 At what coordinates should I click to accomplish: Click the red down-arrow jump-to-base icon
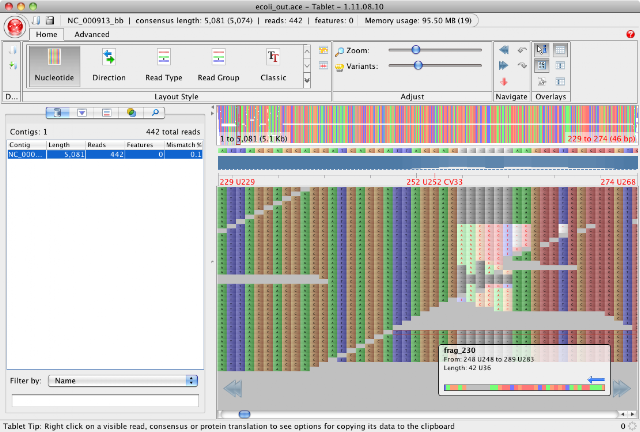click(x=504, y=82)
